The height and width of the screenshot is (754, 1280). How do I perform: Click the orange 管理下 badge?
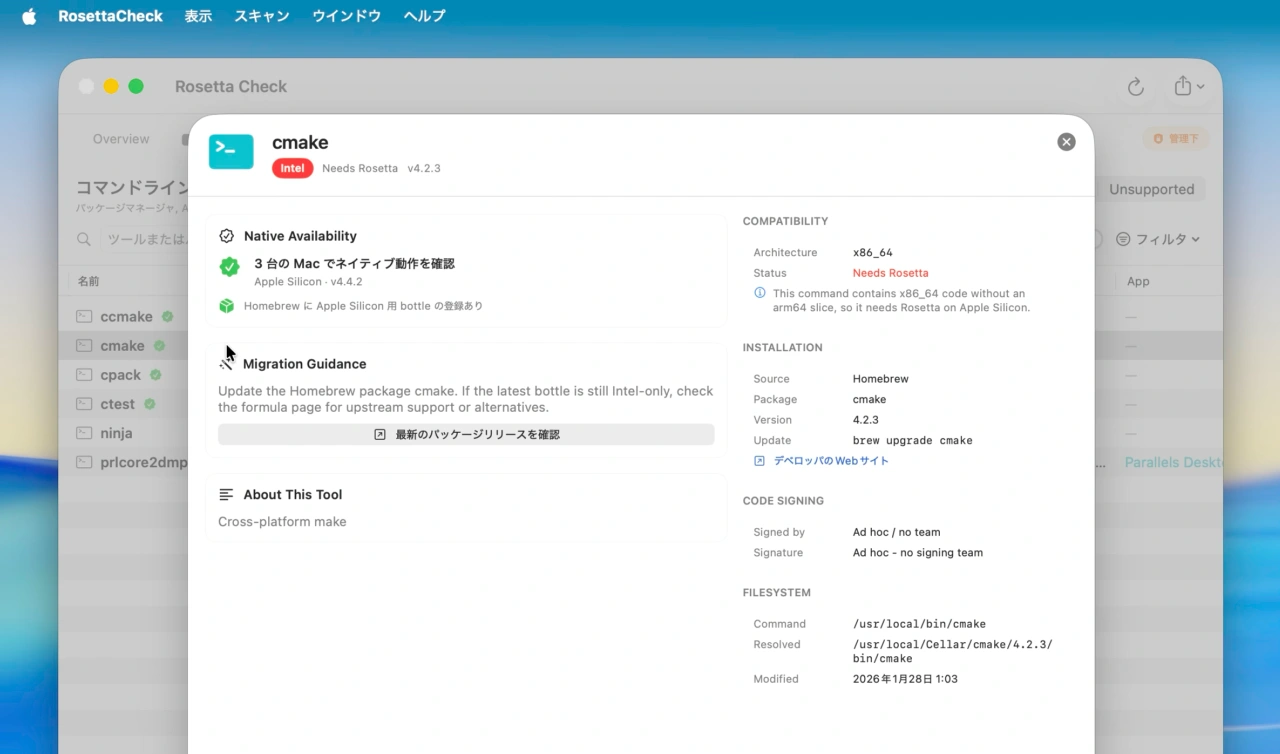pos(1176,139)
